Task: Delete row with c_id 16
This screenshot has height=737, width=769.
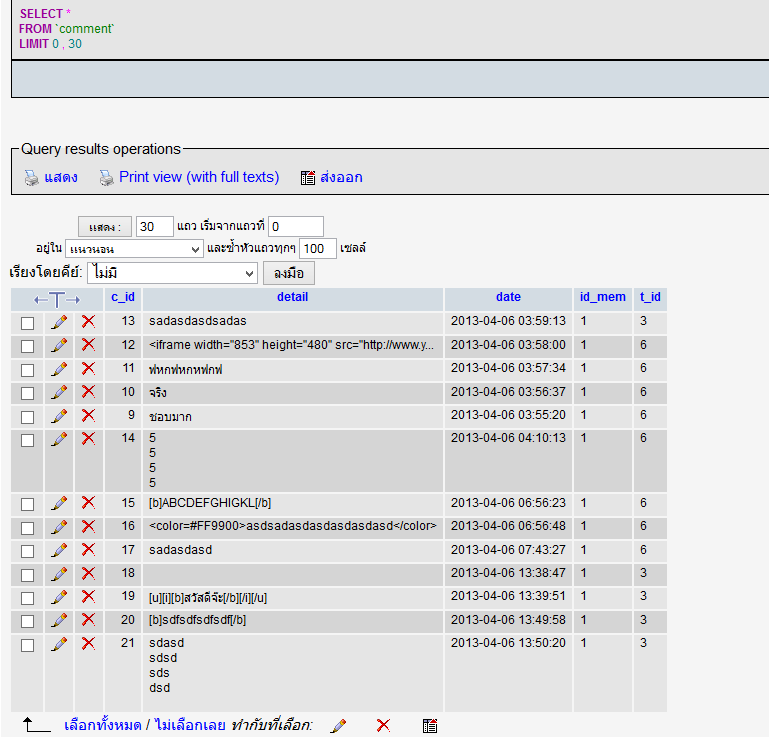Action: (88, 526)
